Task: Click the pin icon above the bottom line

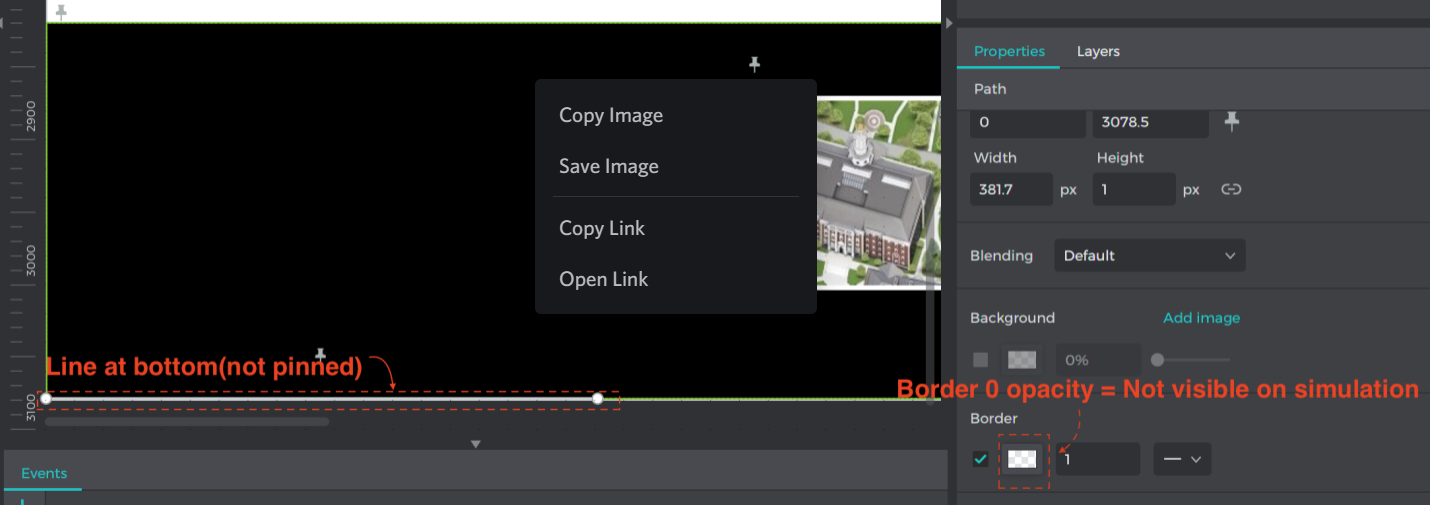Action: pos(321,355)
